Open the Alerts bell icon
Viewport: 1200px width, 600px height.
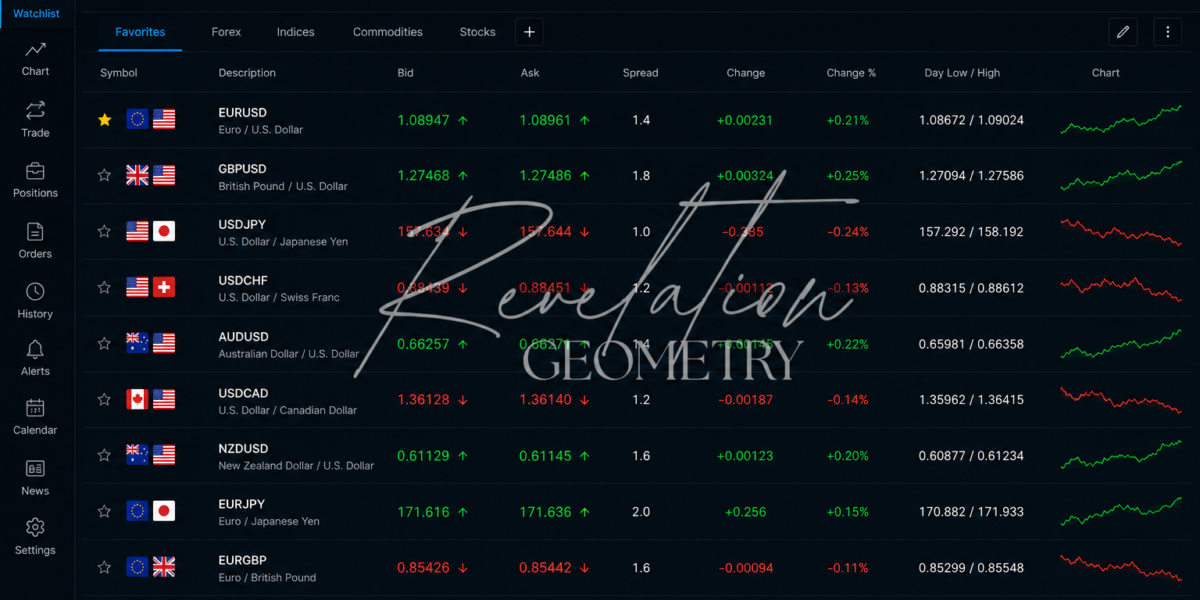35,349
